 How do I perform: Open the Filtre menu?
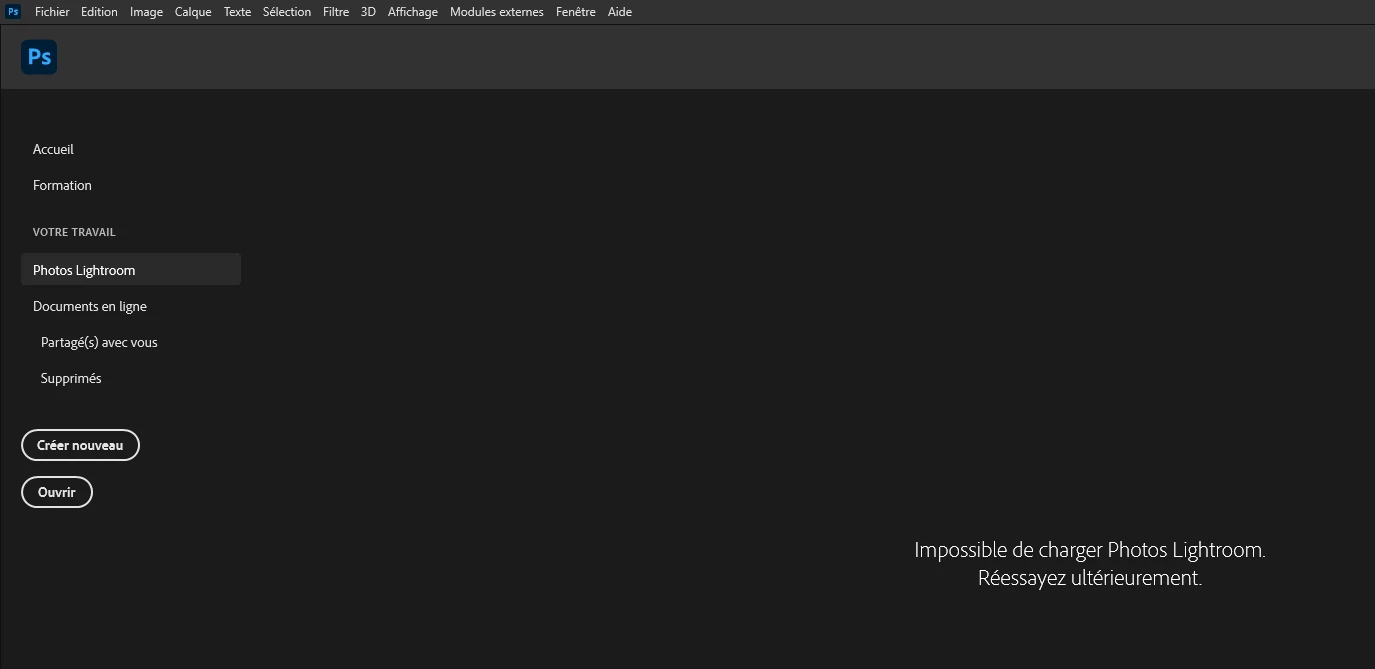click(336, 12)
